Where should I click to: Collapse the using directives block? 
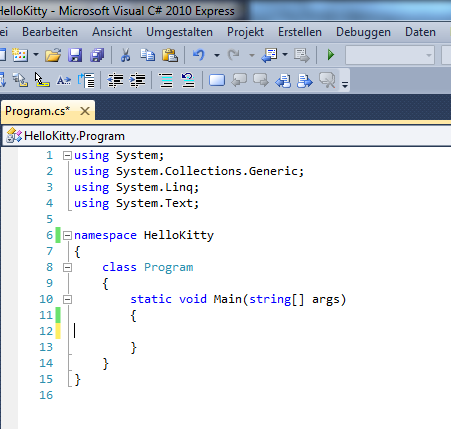(67, 155)
